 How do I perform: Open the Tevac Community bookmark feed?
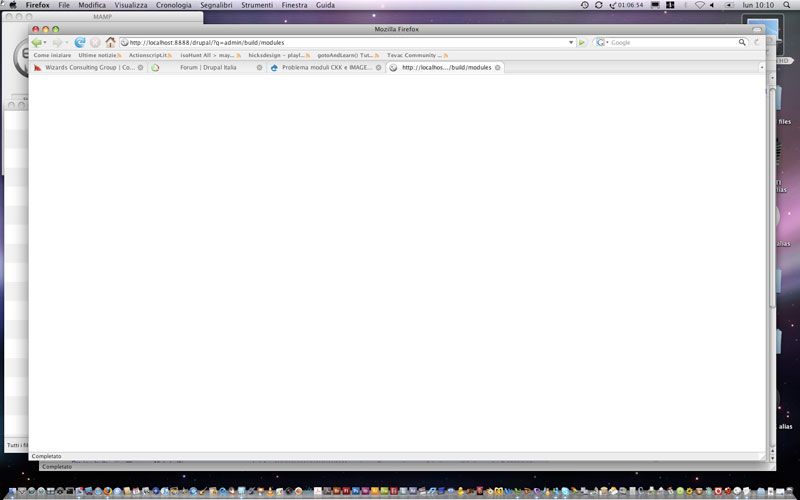(x=417, y=55)
